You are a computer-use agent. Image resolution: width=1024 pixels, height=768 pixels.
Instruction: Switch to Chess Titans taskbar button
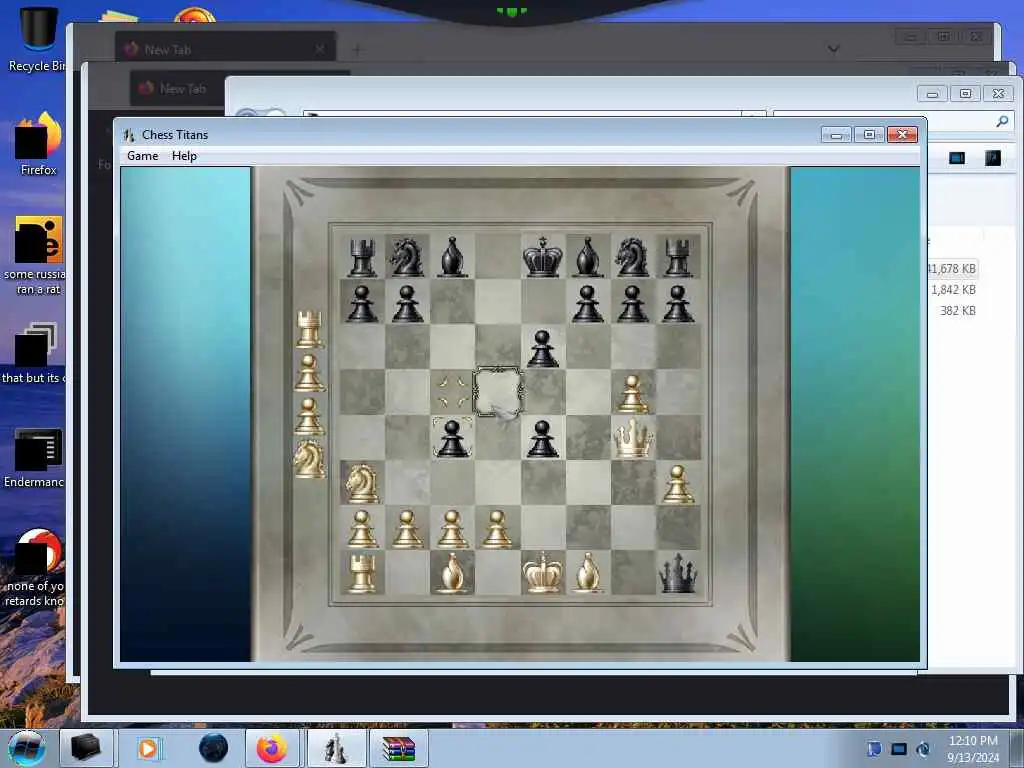tap(336, 748)
